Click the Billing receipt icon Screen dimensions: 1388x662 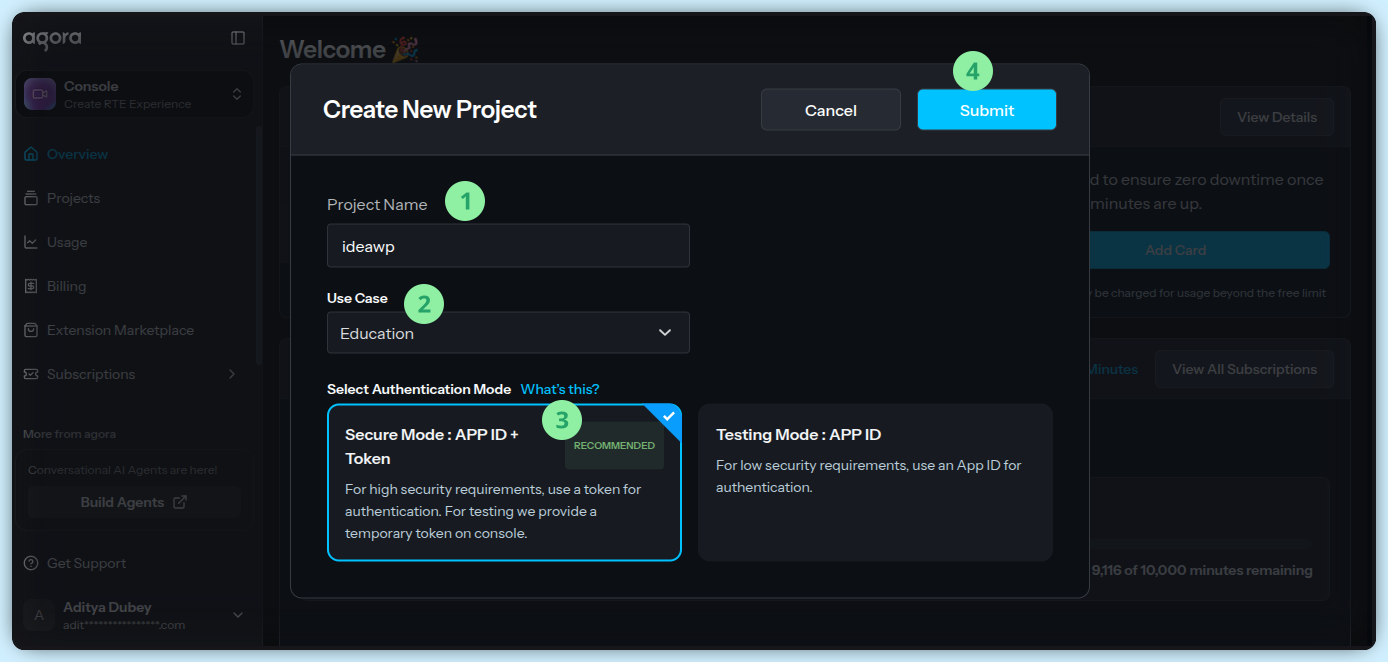click(31, 286)
